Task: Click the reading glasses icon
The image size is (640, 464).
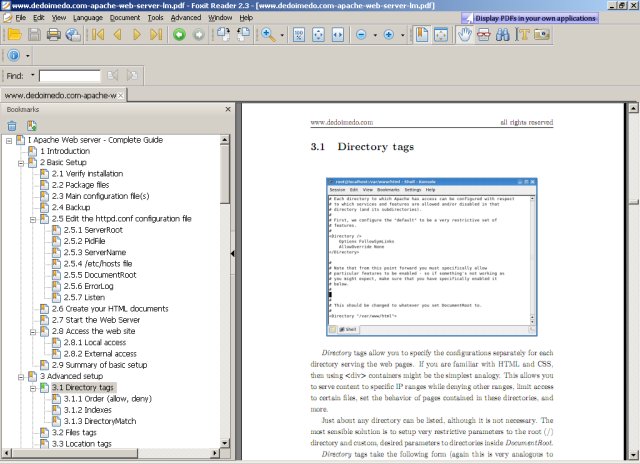Action: pos(484,35)
